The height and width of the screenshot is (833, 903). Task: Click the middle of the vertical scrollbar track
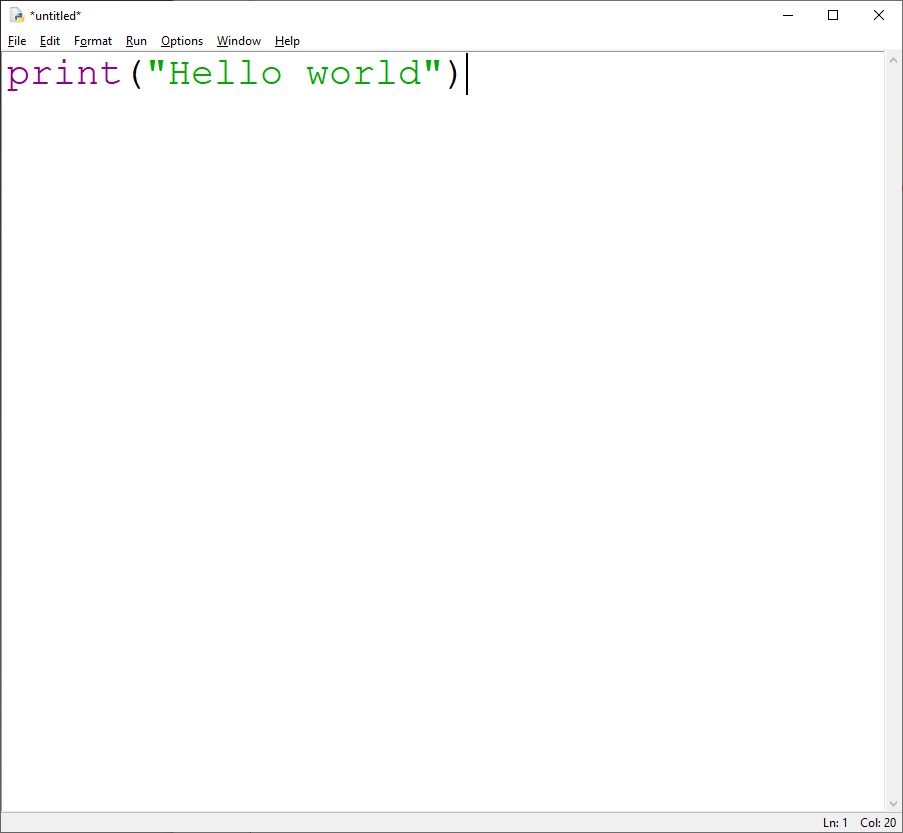894,432
